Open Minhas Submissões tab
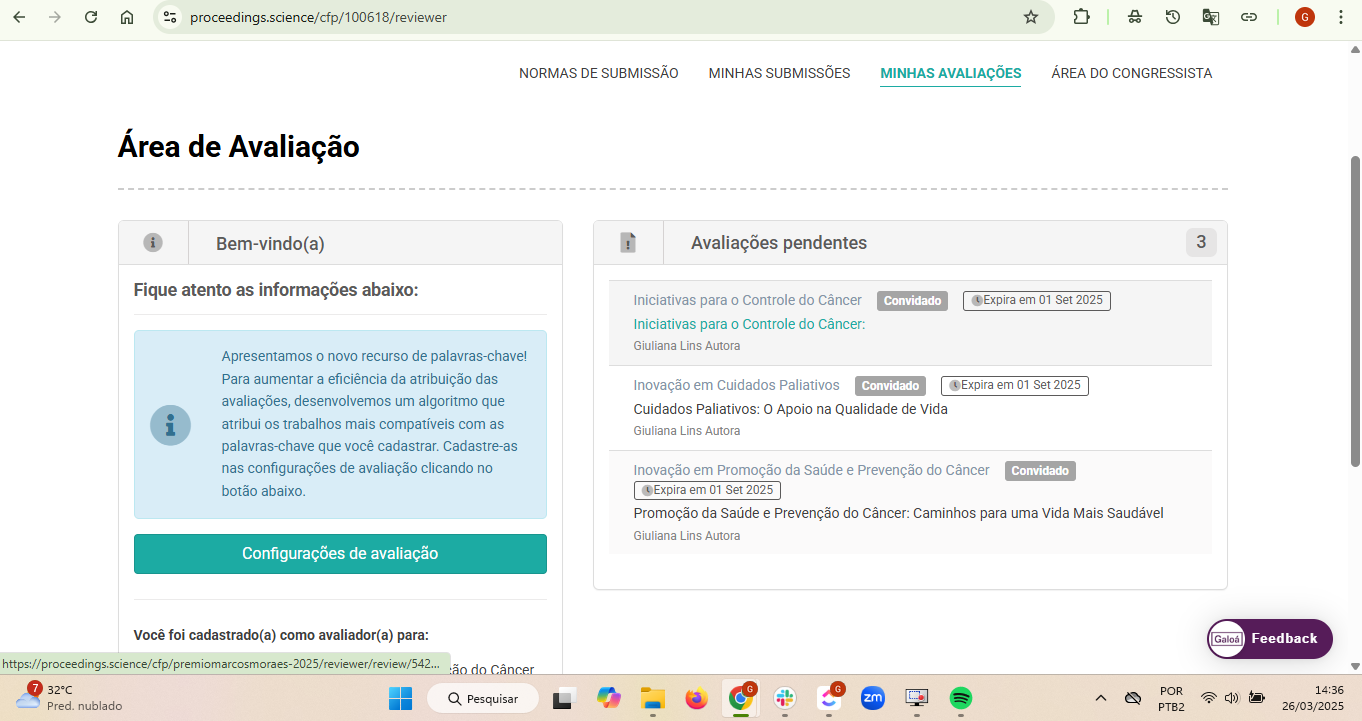This screenshot has height=721, width=1362. click(x=779, y=73)
